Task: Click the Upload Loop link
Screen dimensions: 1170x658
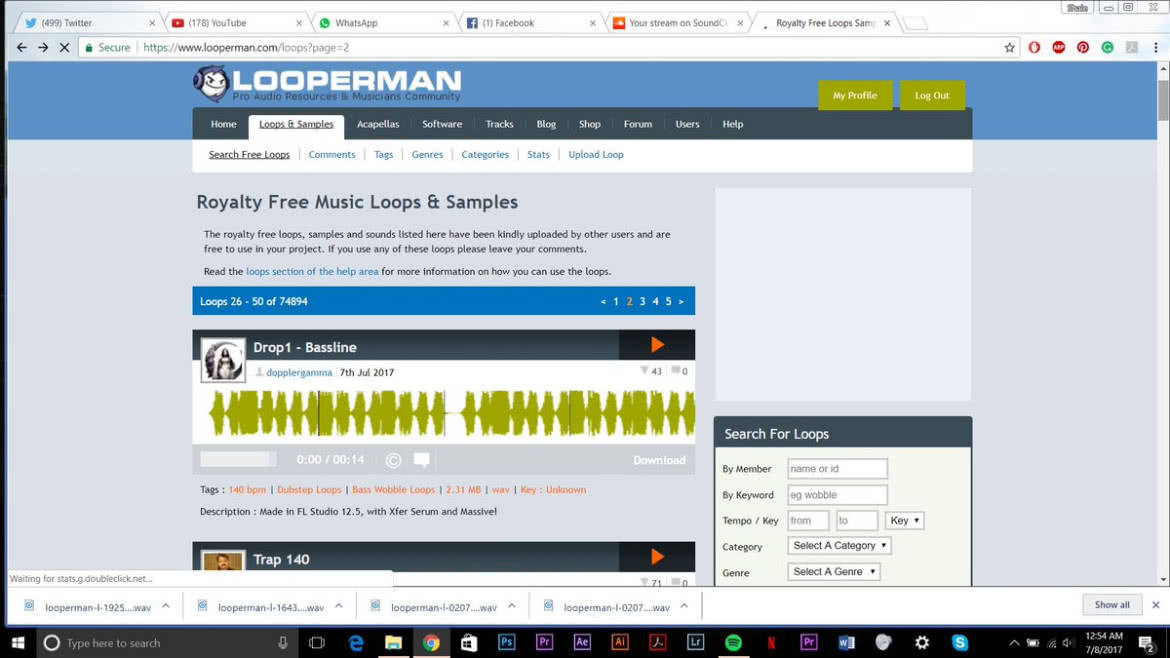Action: point(596,154)
